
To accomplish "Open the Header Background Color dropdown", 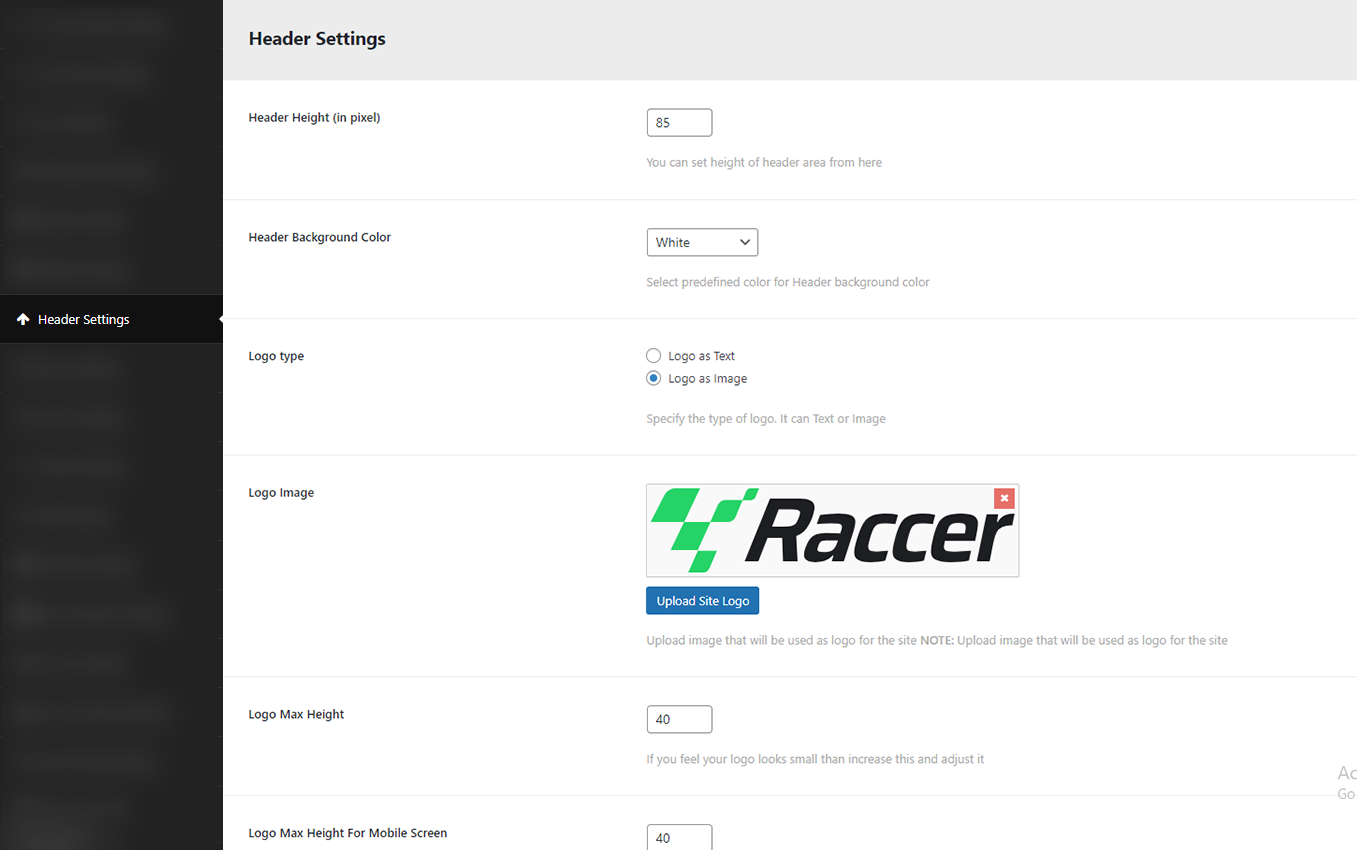I will [x=702, y=242].
